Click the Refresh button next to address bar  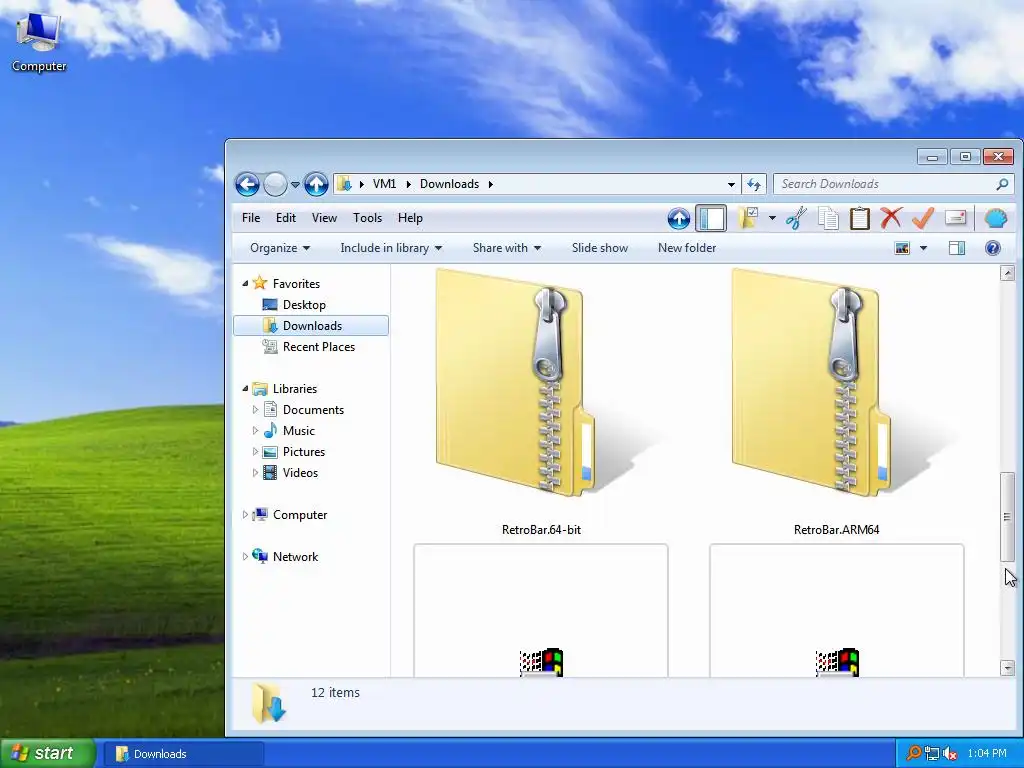click(x=754, y=184)
